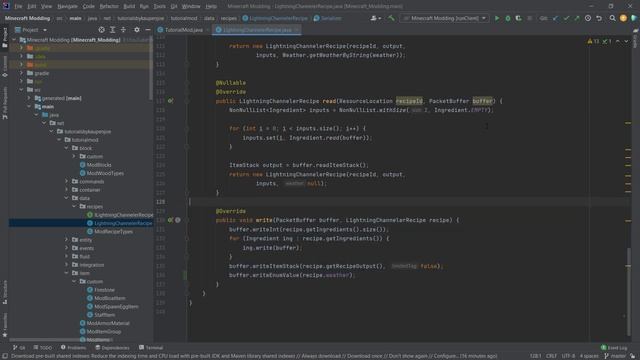
Task: Expand the commands package
Action: [x=67, y=181]
